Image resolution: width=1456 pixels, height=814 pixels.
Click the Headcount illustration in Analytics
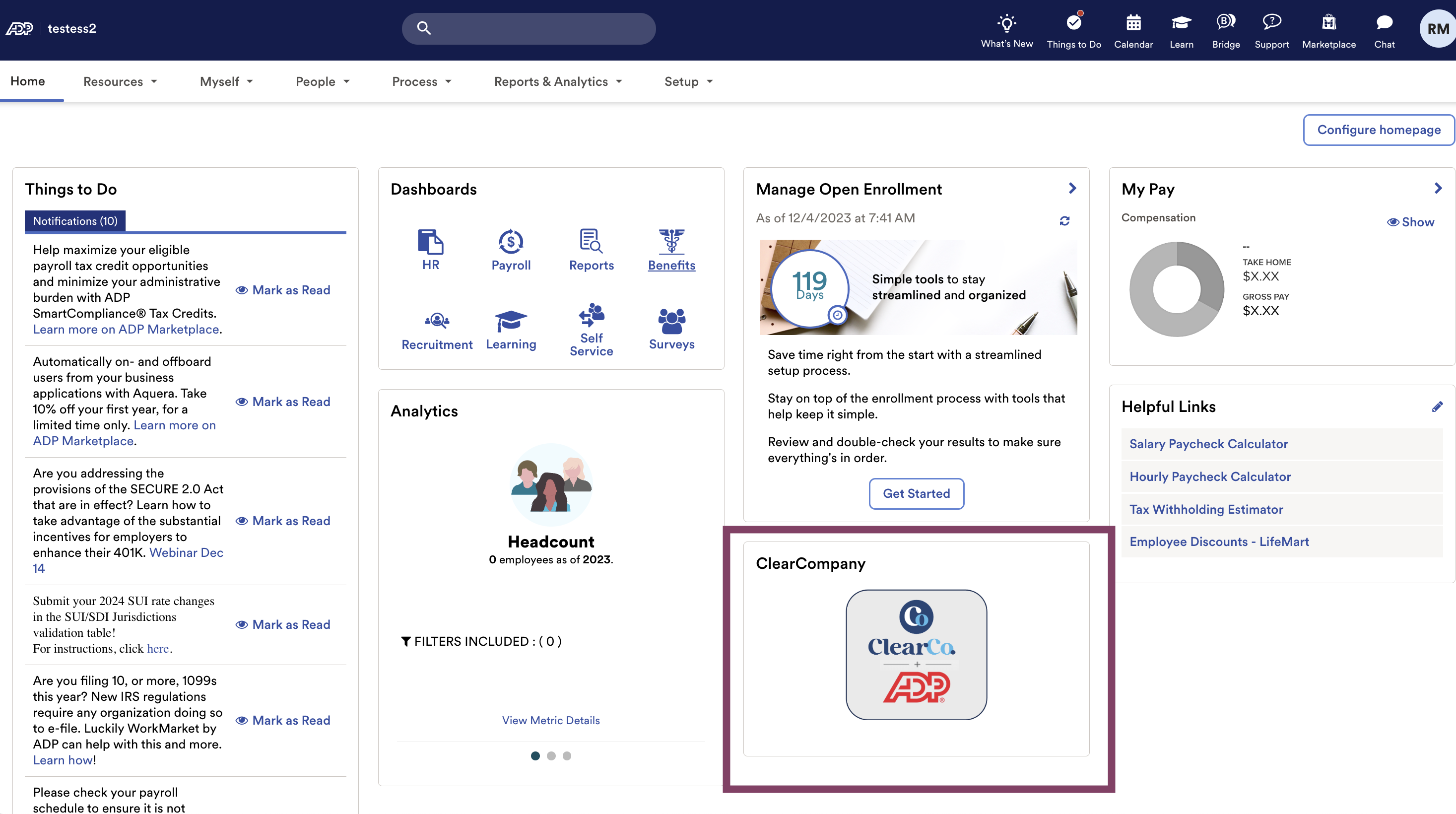pos(550,484)
